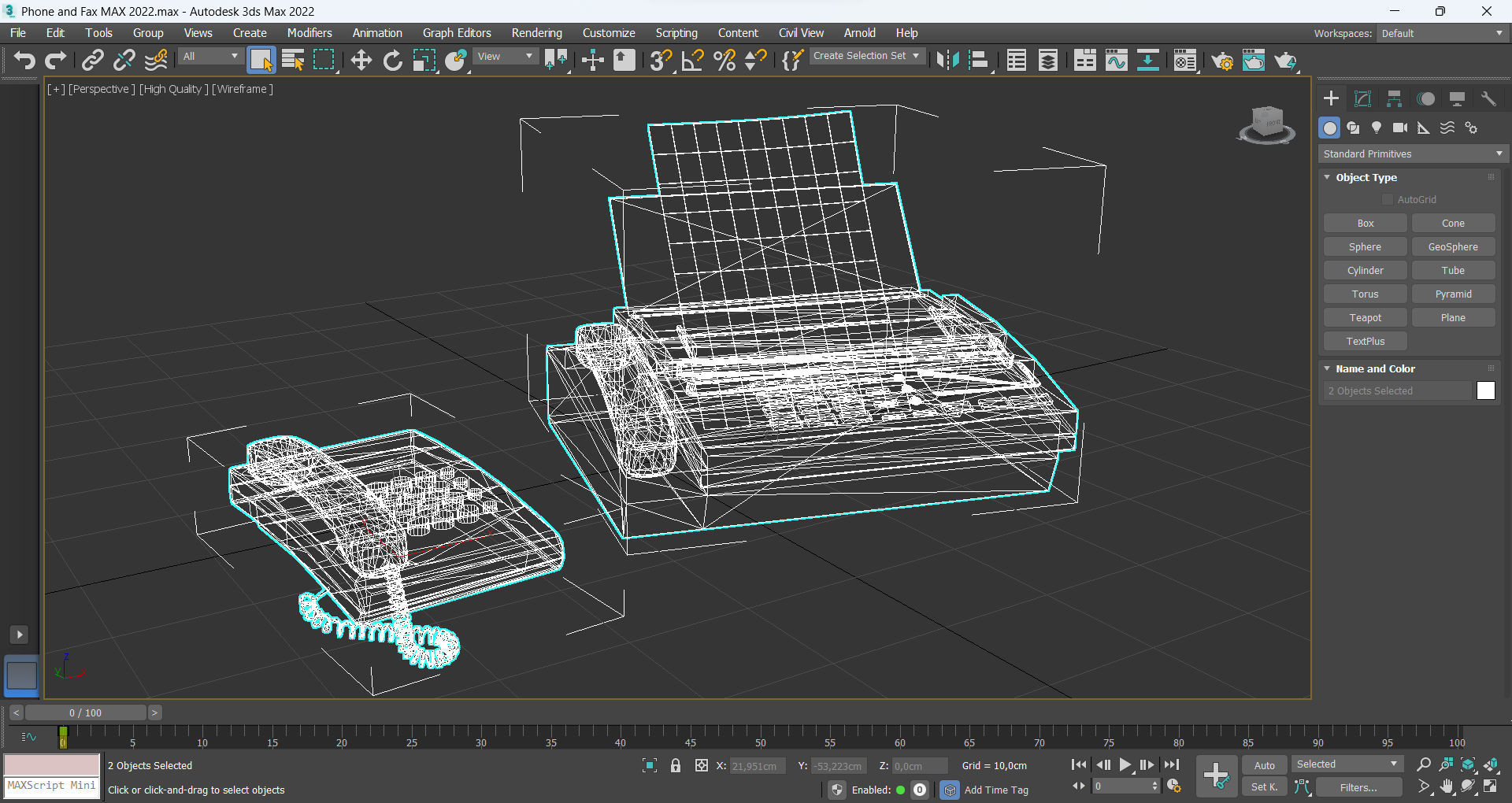Image resolution: width=1512 pixels, height=803 pixels.
Task: Click the Teapot primitive button
Action: 1366,317
